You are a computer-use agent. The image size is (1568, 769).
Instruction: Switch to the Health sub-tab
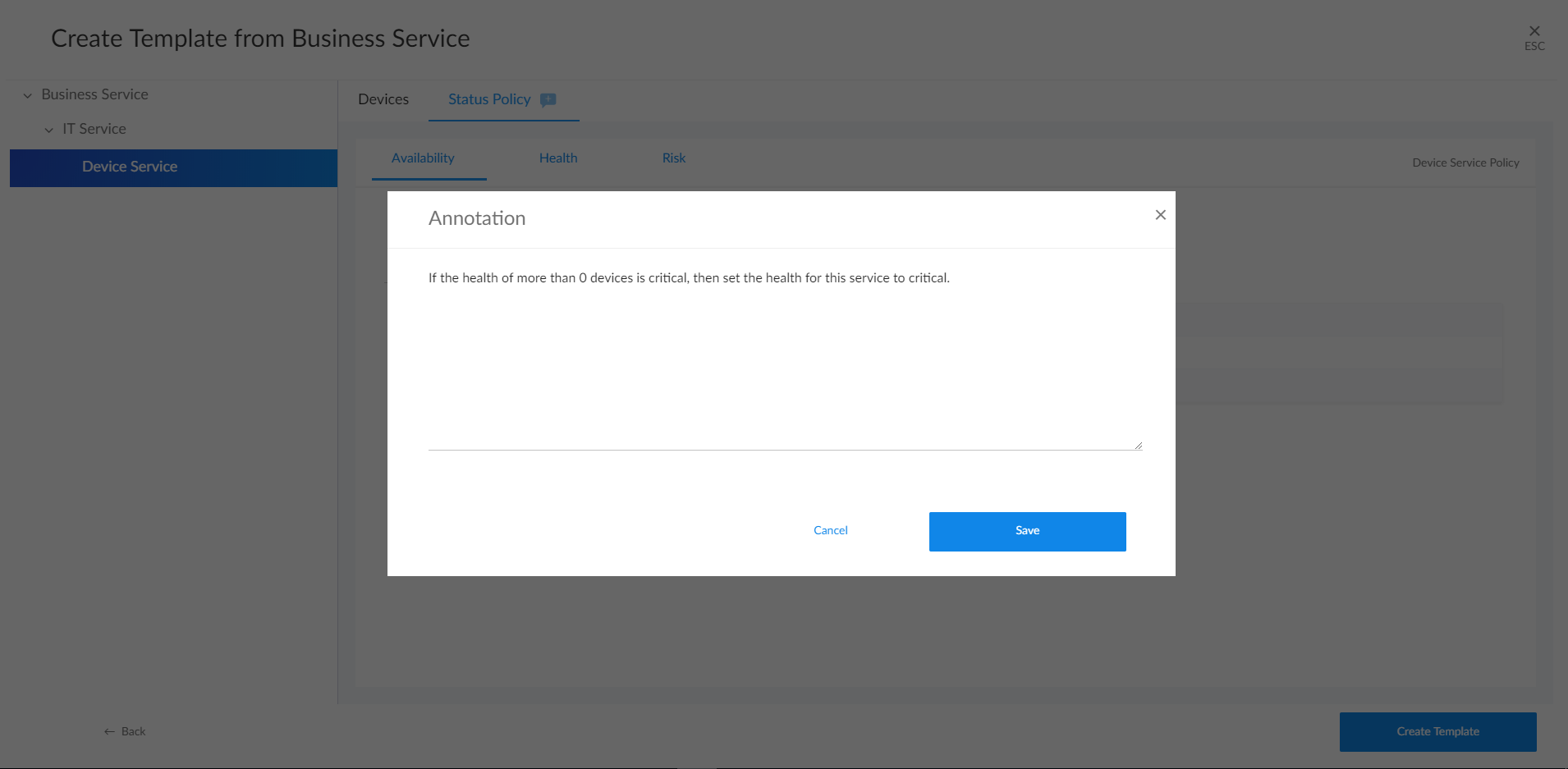click(558, 158)
